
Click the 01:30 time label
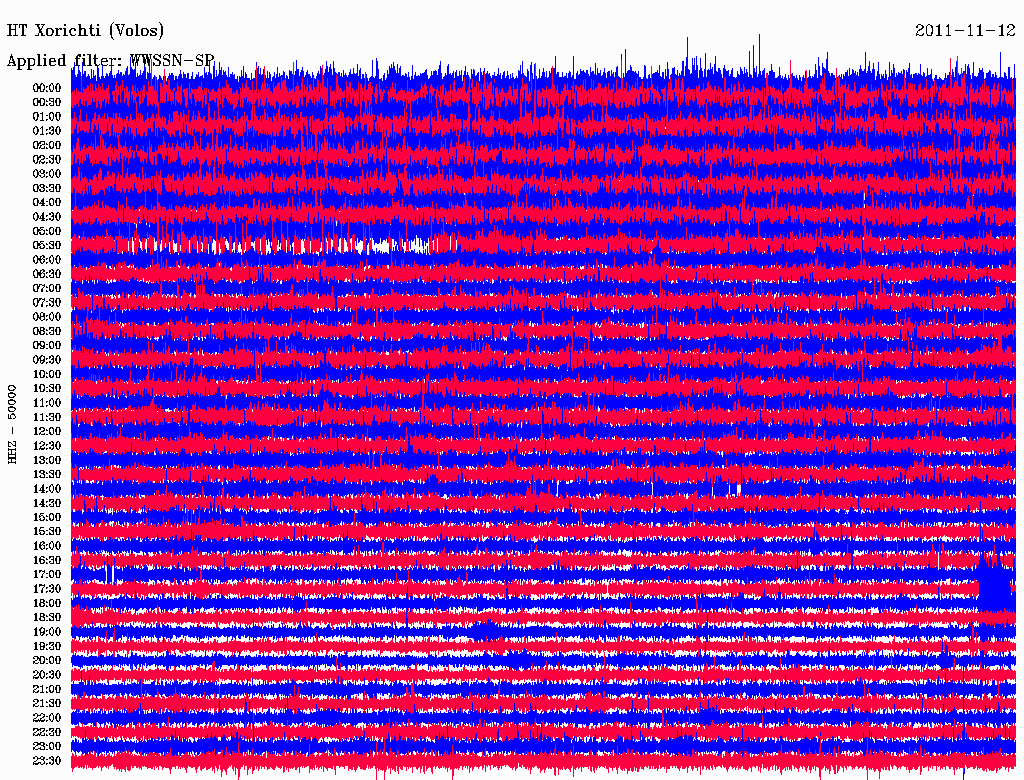point(47,131)
